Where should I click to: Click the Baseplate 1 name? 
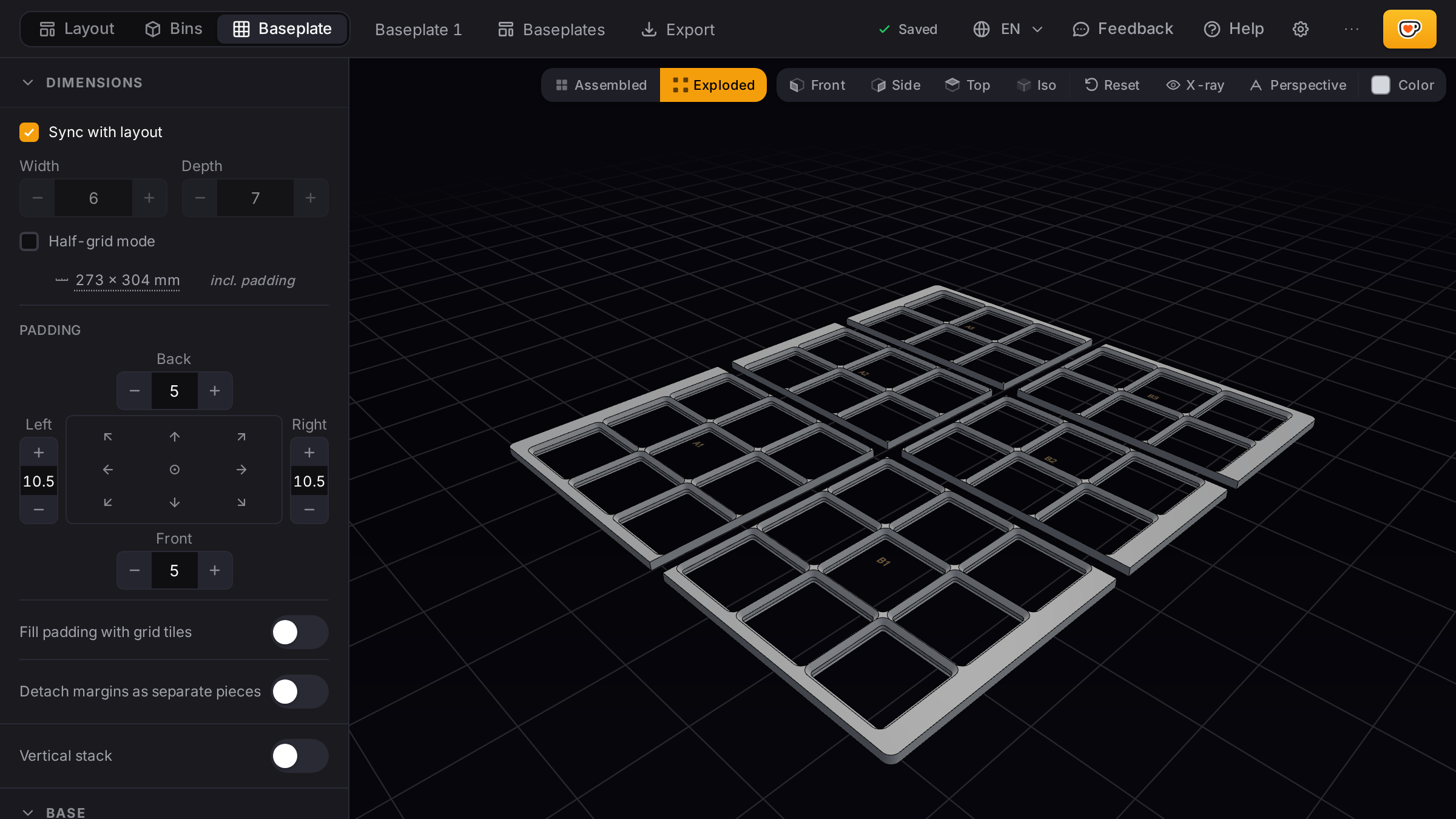point(419,30)
